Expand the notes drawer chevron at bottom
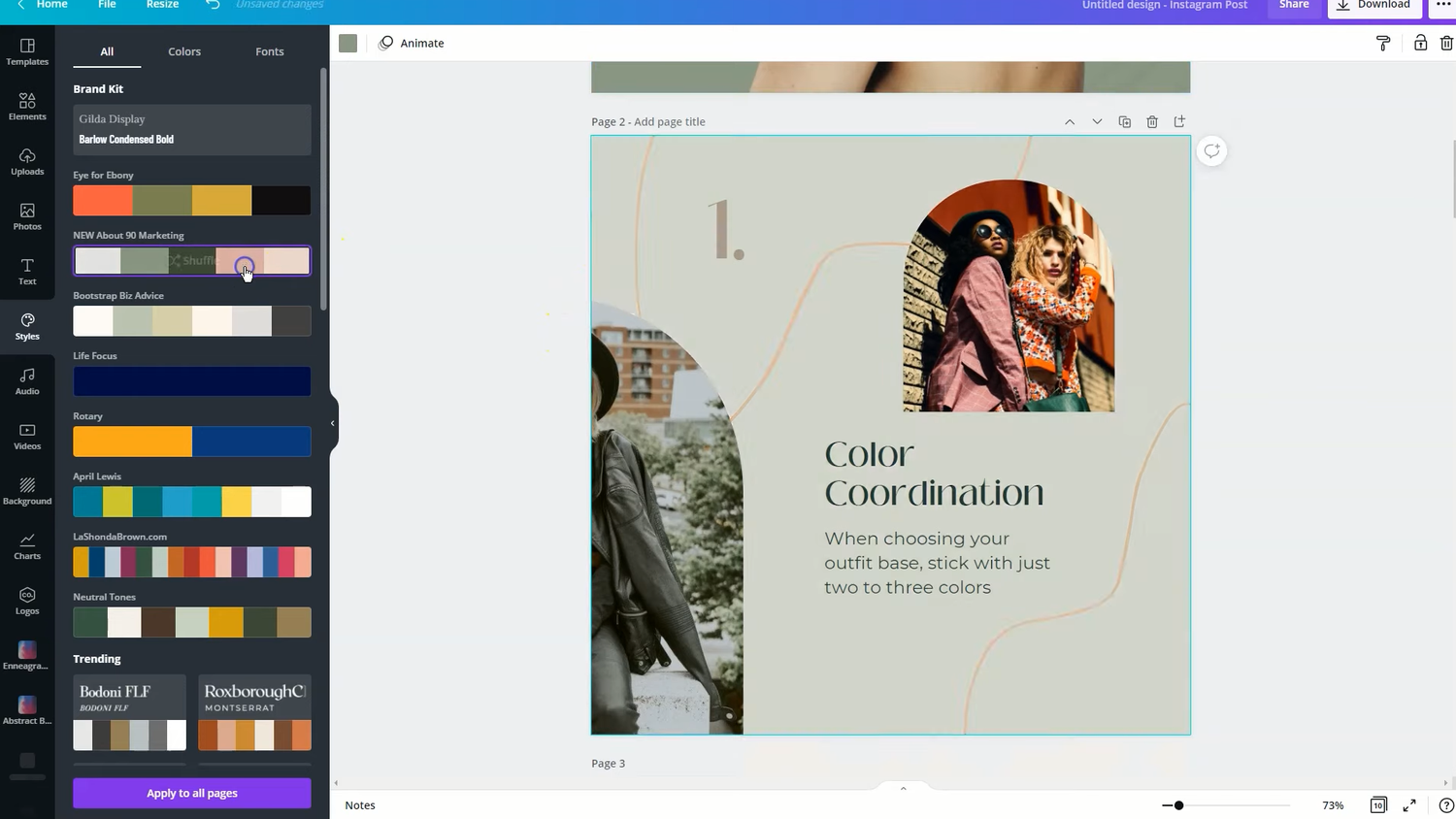1456x819 pixels. tap(903, 788)
